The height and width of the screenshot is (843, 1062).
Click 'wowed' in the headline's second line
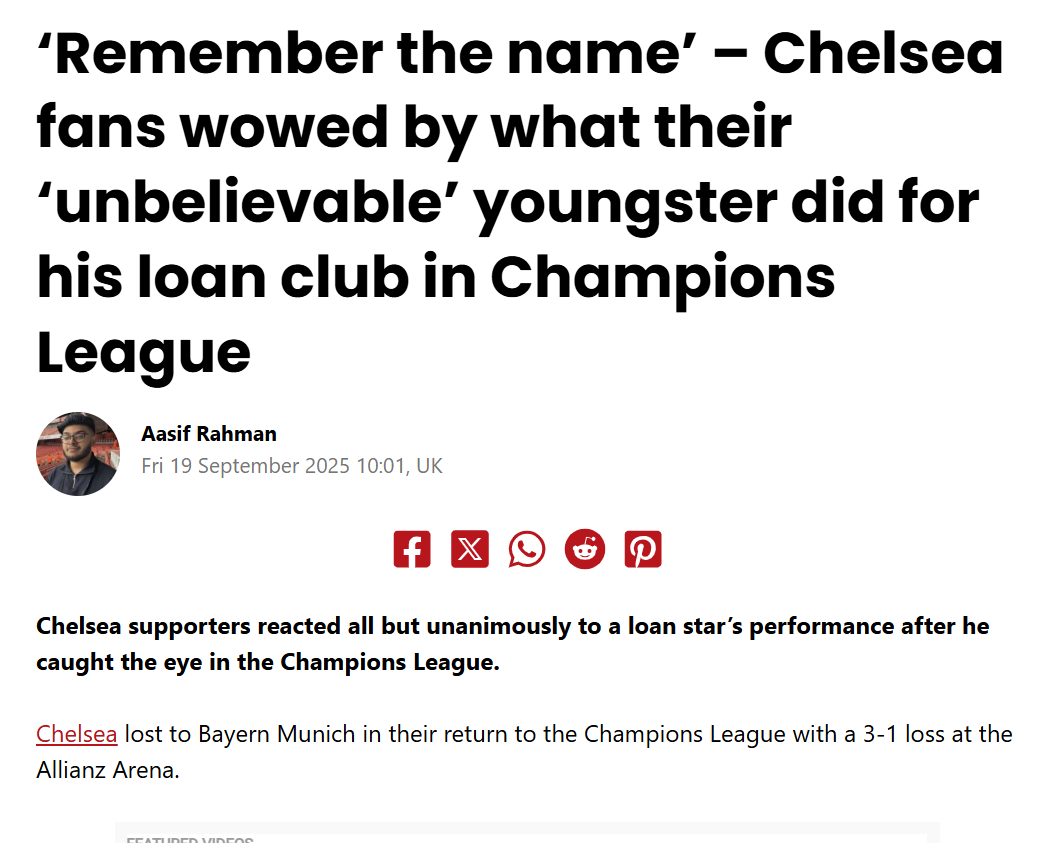coord(311,129)
